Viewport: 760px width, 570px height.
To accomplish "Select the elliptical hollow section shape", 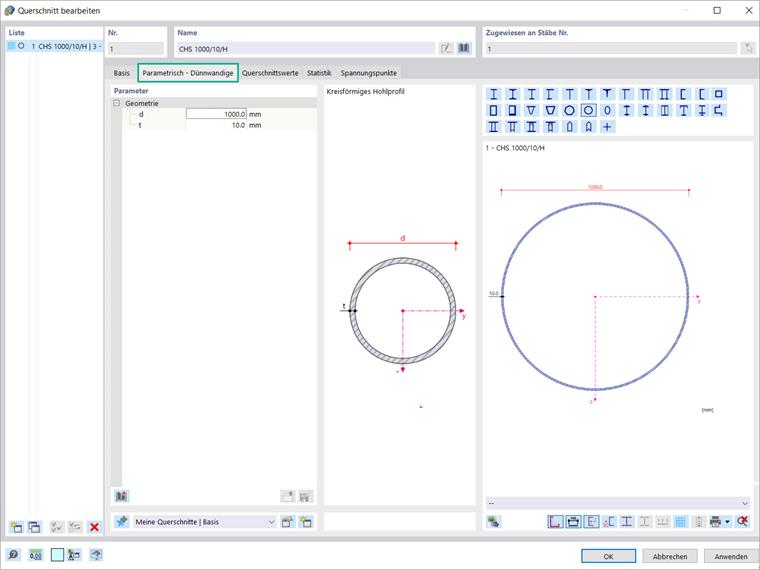I will pyautogui.click(x=607, y=111).
